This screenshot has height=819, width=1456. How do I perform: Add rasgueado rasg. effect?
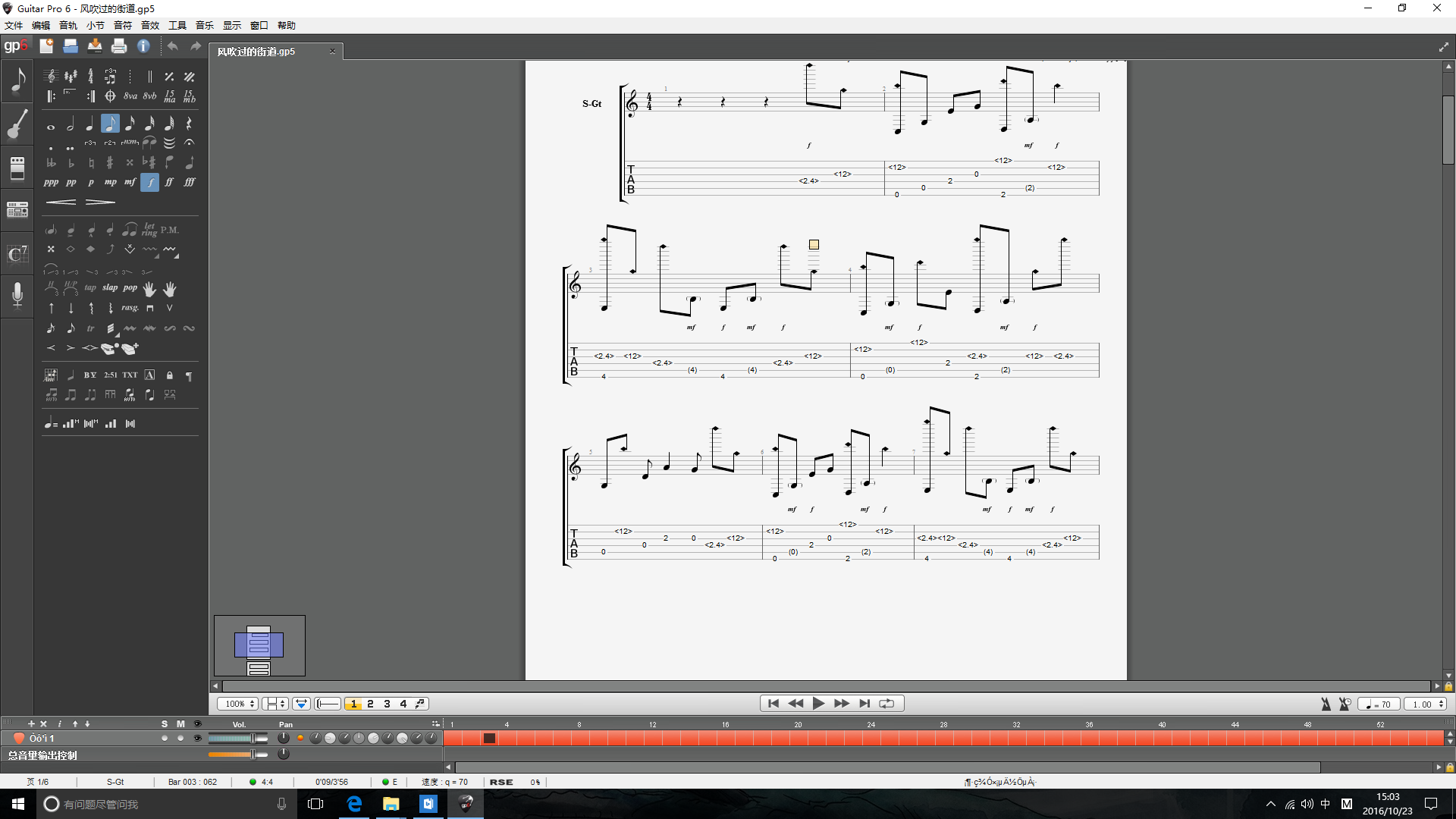tap(130, 308)
